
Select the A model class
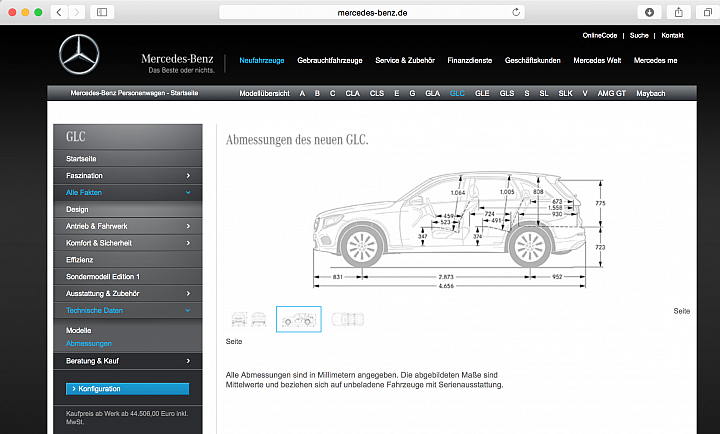[302, 93]
